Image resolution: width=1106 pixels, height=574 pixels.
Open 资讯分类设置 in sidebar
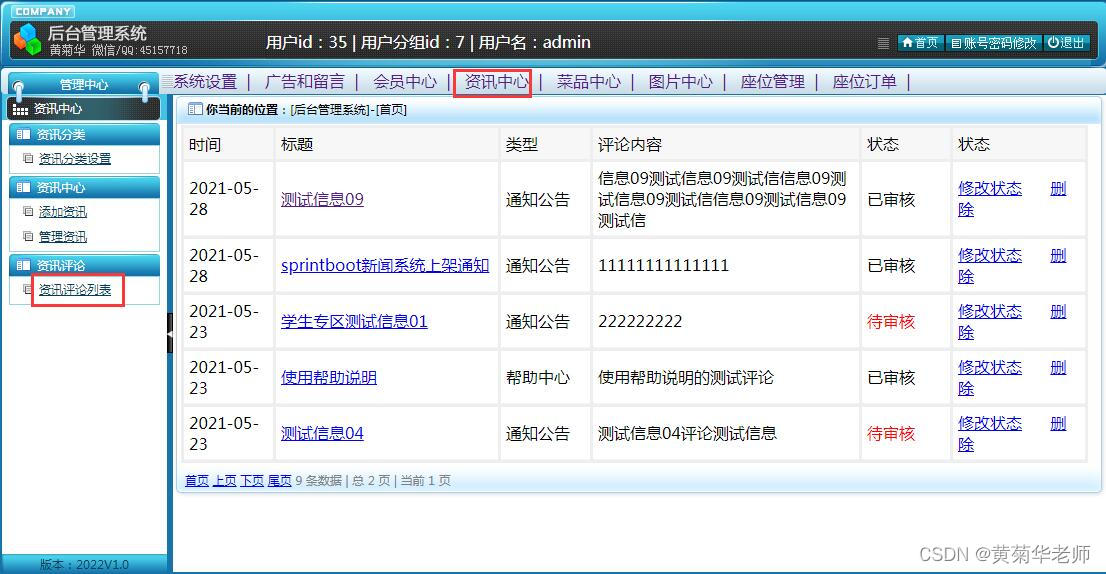point(75,159)
